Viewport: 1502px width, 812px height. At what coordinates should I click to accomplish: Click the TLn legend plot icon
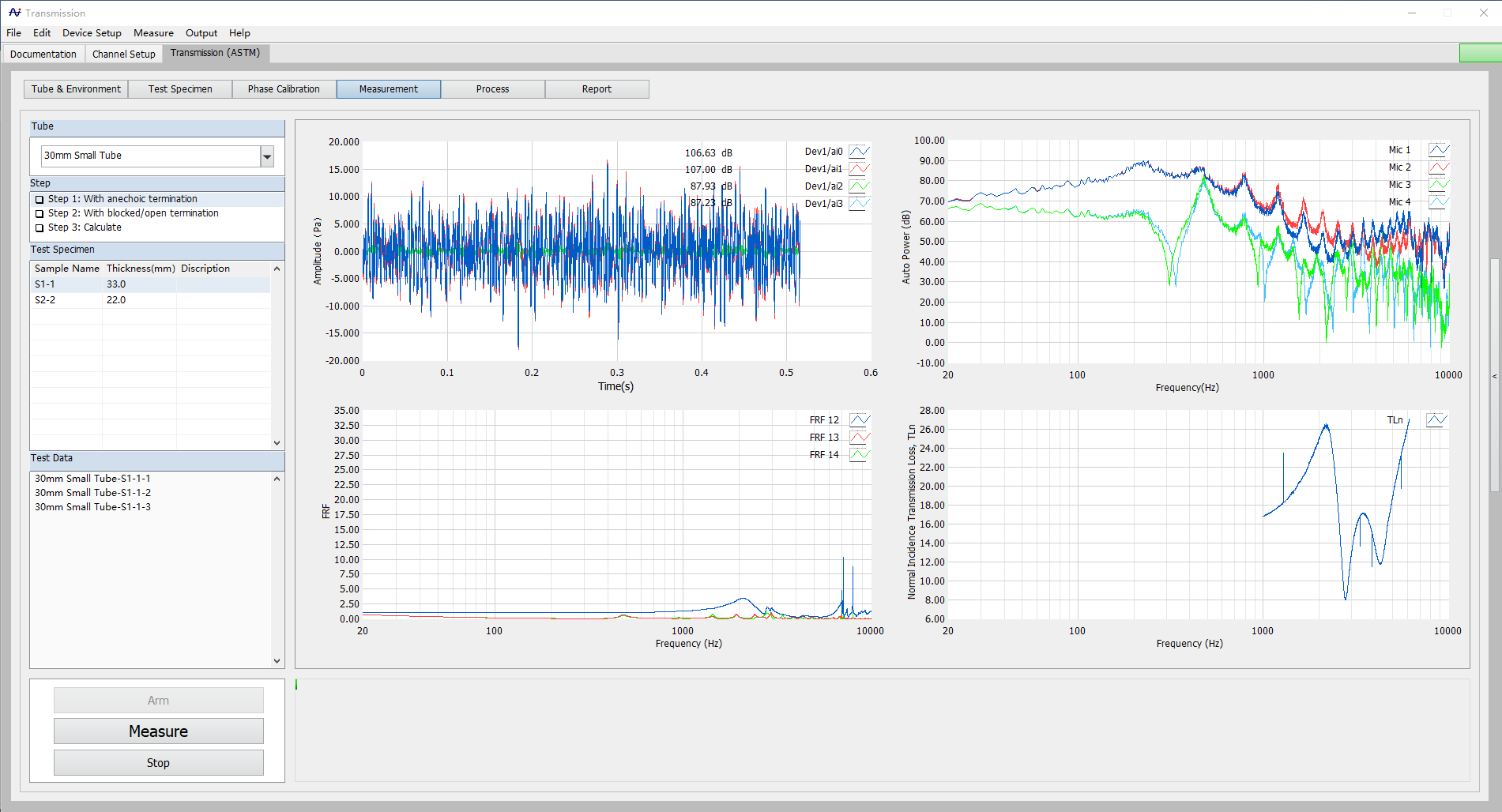[x=1436, y=420]
